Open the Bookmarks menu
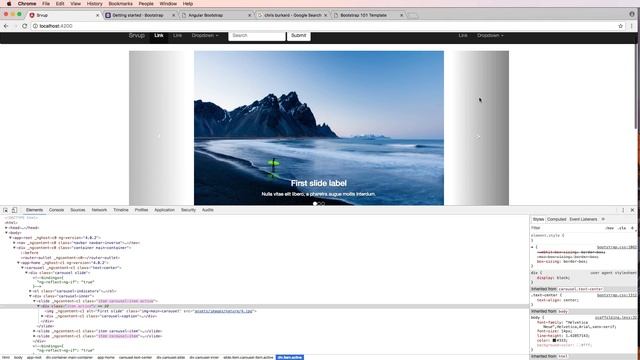This screenshot has width=640, height=360. coord(120,4)
